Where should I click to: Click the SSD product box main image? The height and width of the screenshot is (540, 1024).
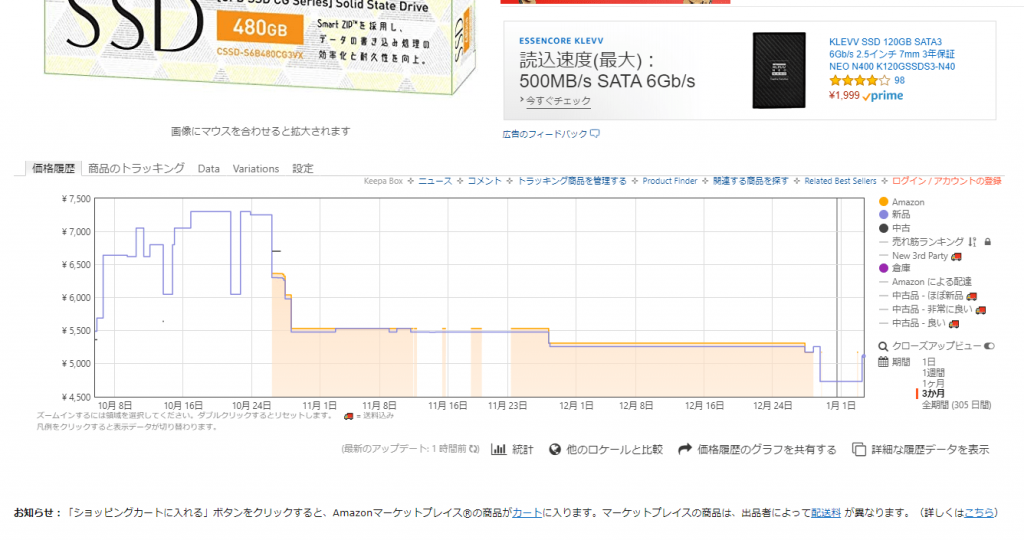point(260,46)
